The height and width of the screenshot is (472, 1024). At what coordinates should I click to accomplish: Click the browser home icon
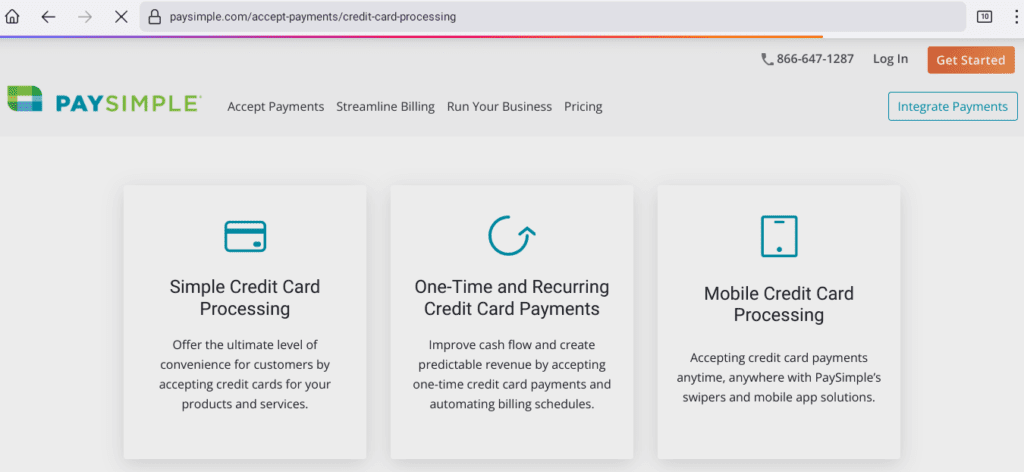pos(13,17)
